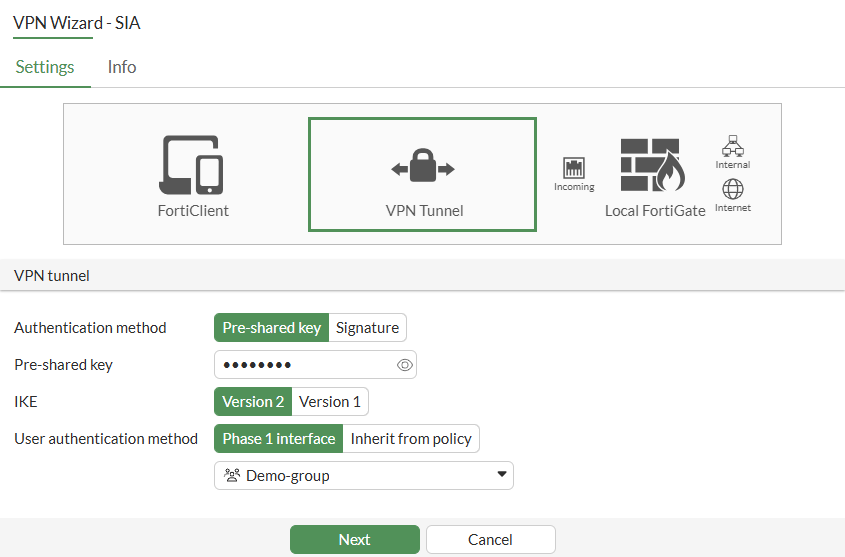Click the VPN Wizard - SIA title
The width and height of the screenshot is (845, 557).
pyautogui.click(x=77, y=23)
